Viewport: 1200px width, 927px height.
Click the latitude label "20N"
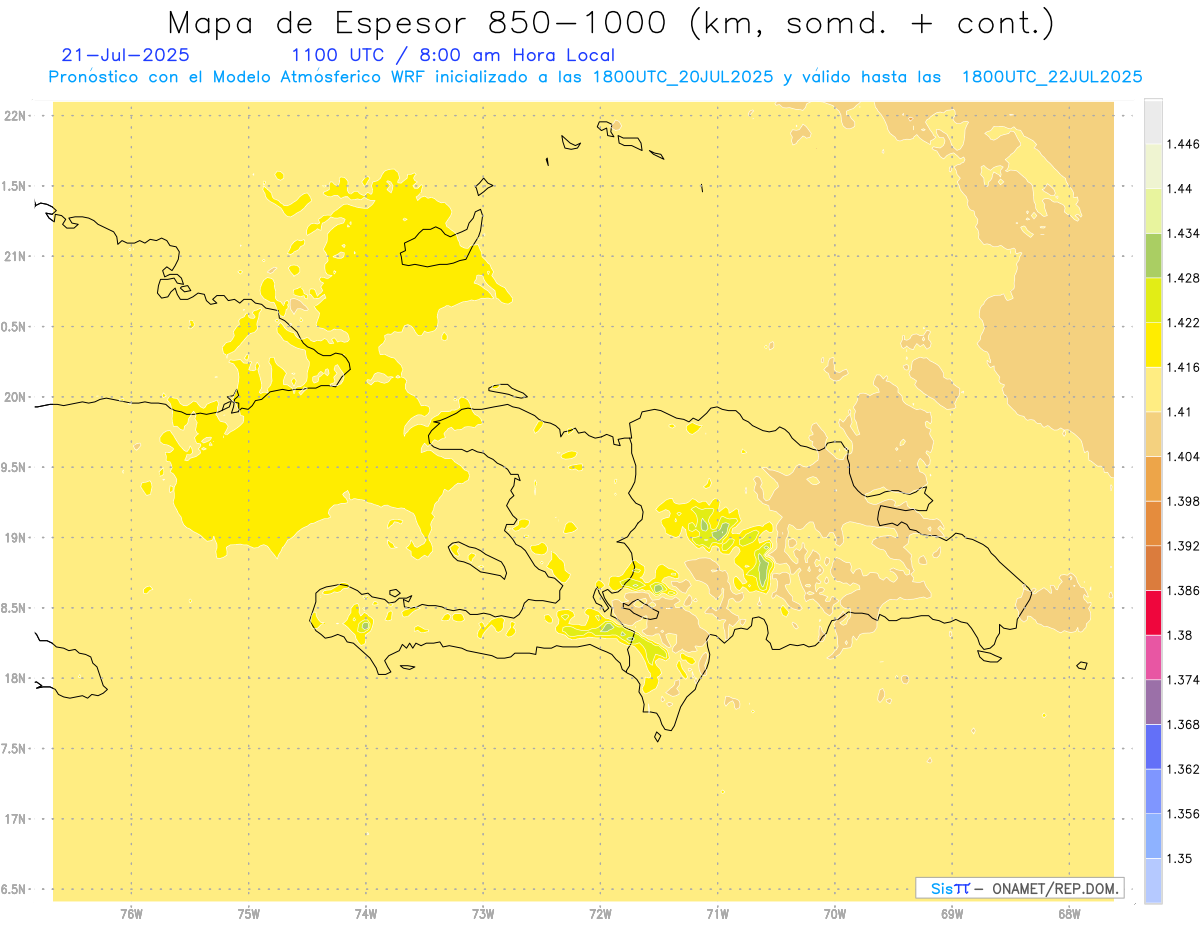(16, 397)
